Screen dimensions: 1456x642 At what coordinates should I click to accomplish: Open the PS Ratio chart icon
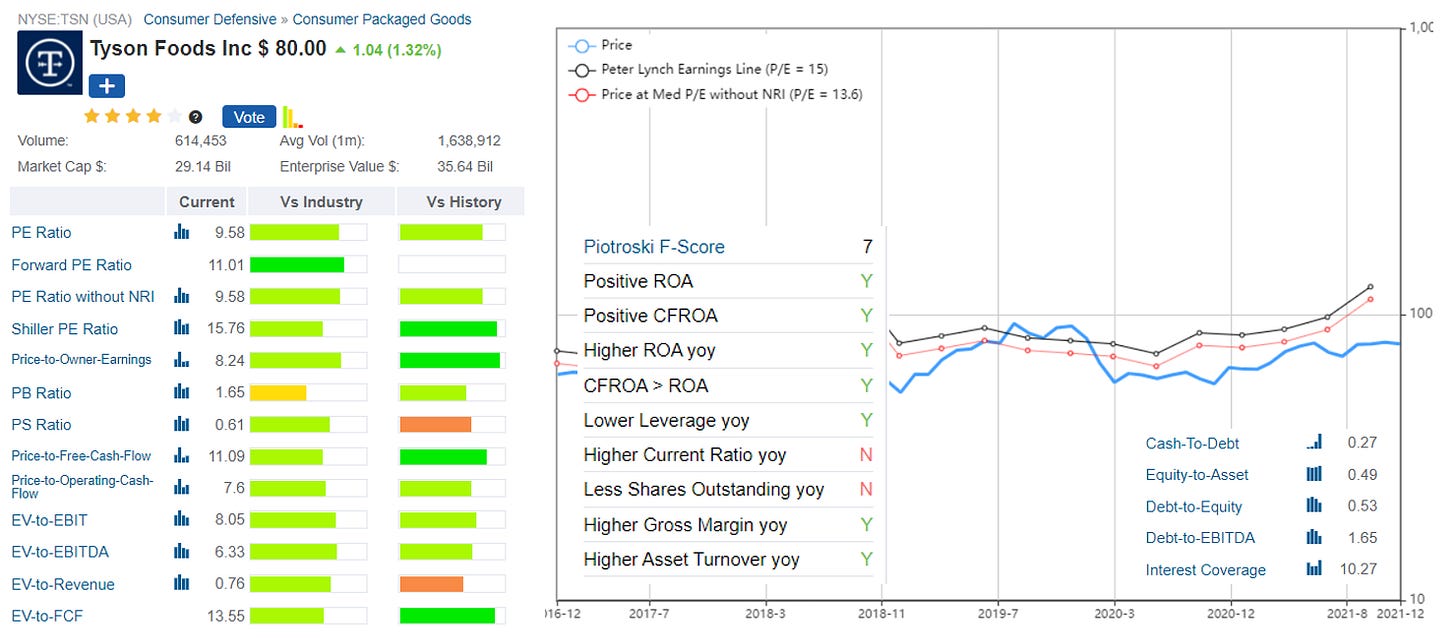[x=181, y=424]
